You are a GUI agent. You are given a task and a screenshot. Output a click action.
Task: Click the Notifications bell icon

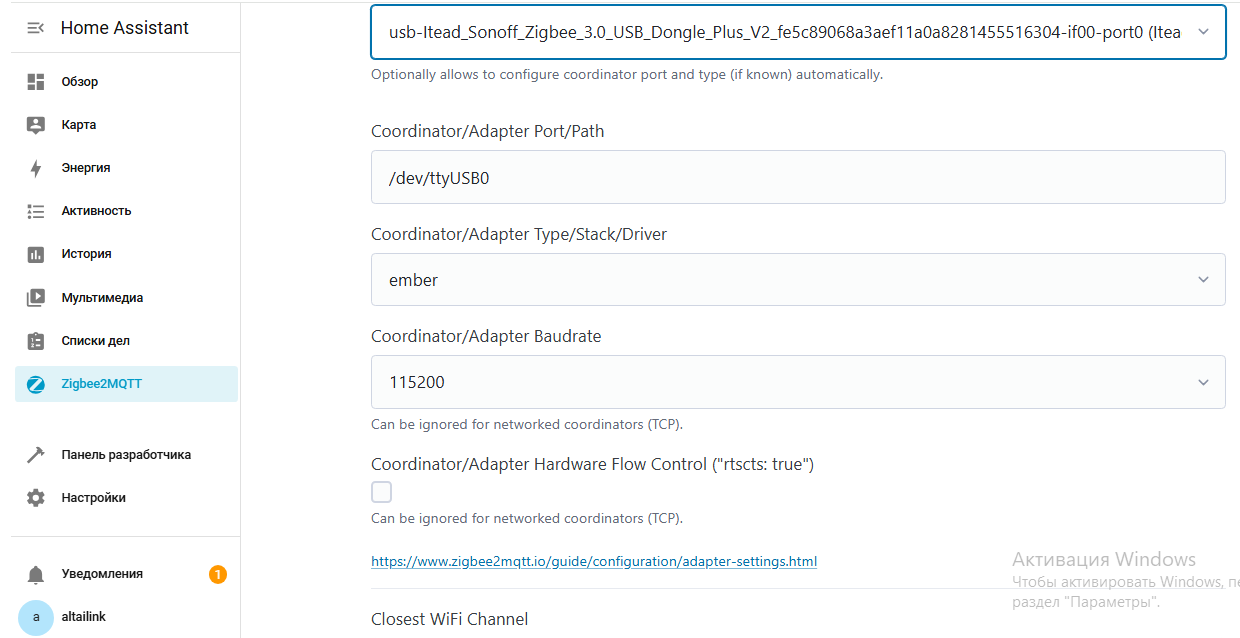pos(36,574)
